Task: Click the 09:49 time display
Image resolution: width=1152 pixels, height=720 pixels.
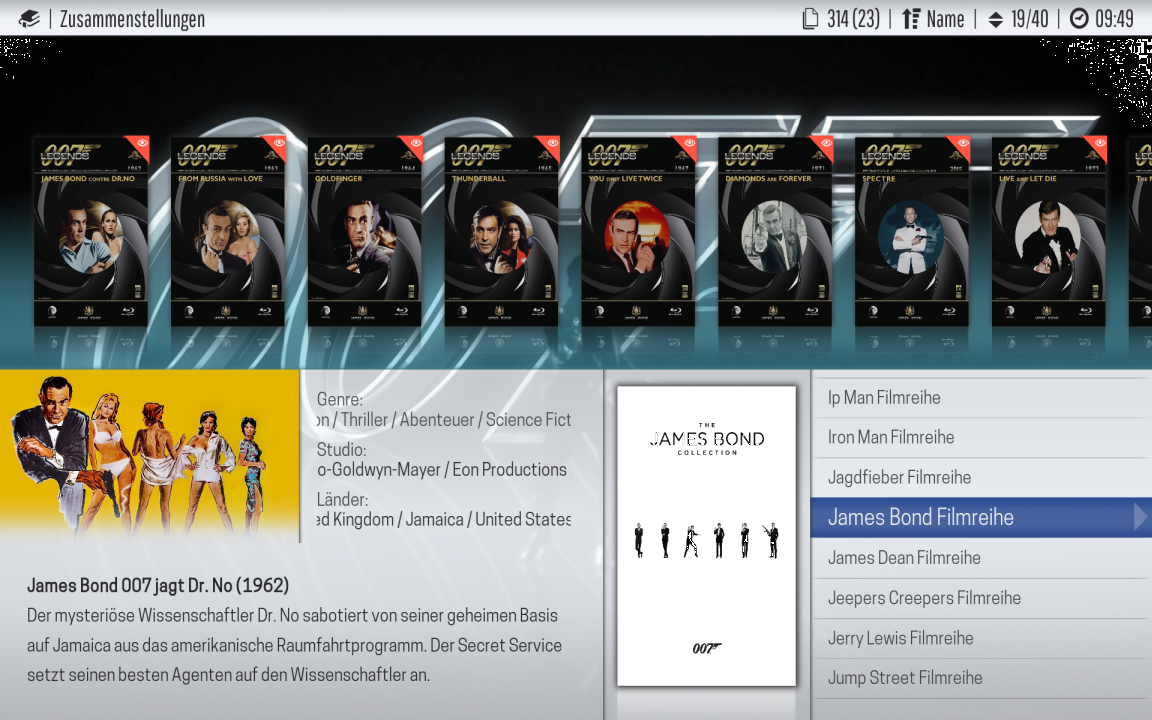Action: pyautogui.click(x=1115, y=18)
